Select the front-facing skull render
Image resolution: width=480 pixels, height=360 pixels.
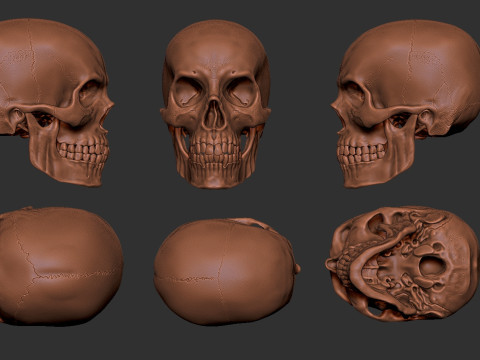click(216, 104)
